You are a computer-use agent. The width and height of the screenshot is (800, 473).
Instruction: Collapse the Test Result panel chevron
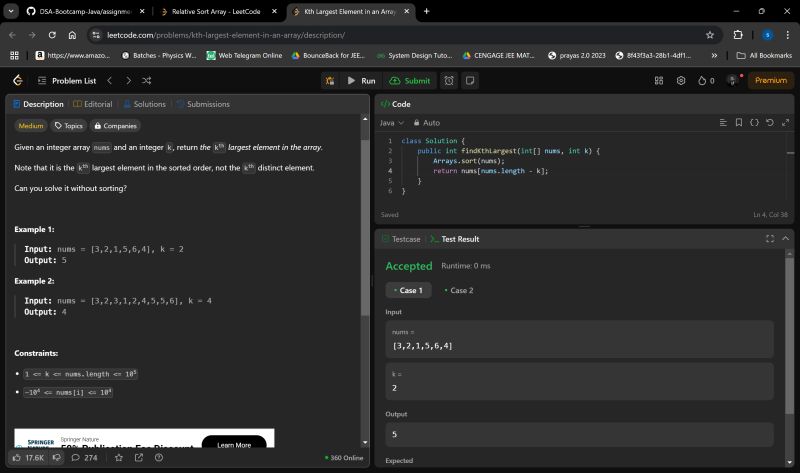tap(786, 239)
